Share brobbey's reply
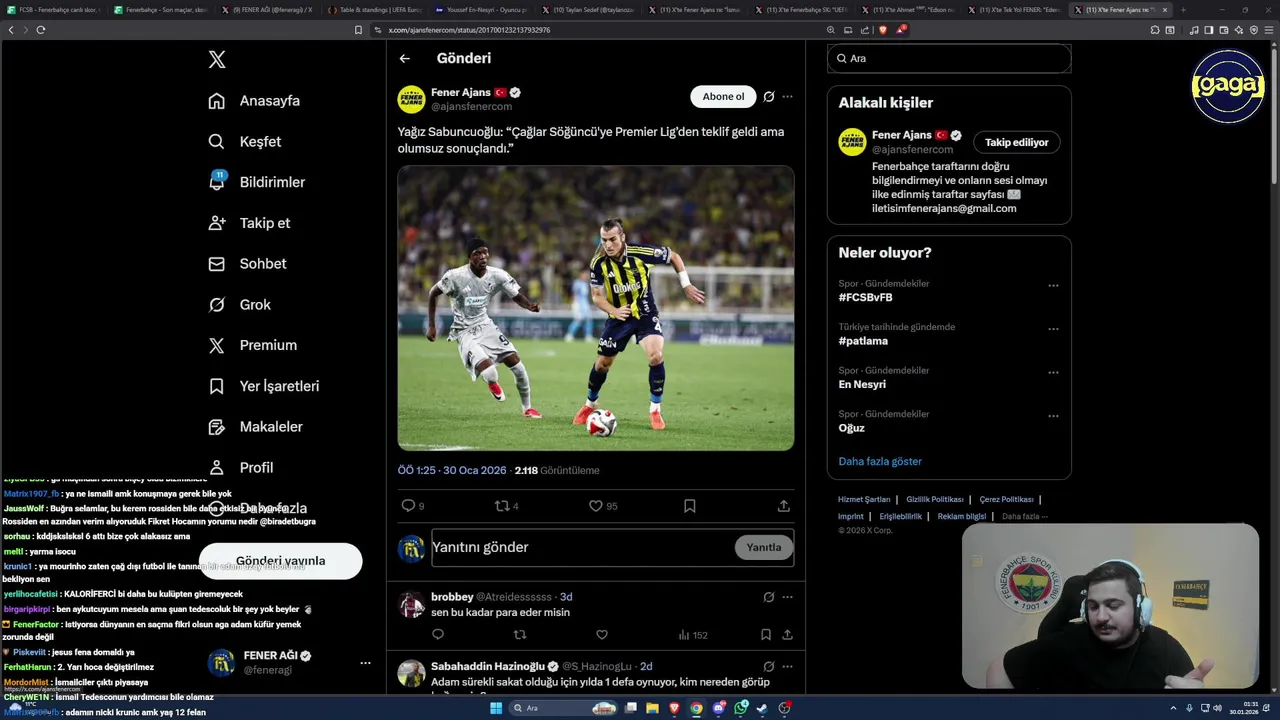Image resolution: width=1280 pixels, height=720 pixels. tap(787, 635)
